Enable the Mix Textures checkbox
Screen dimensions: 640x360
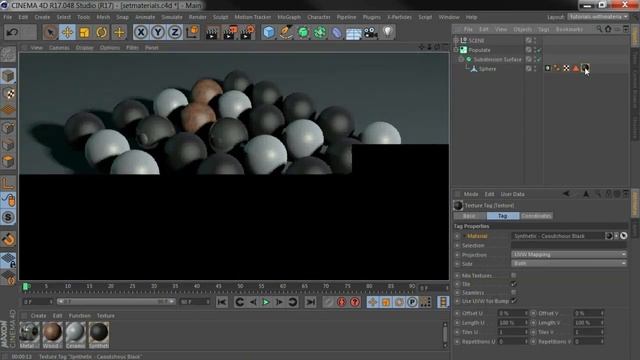tap(513, 276)
